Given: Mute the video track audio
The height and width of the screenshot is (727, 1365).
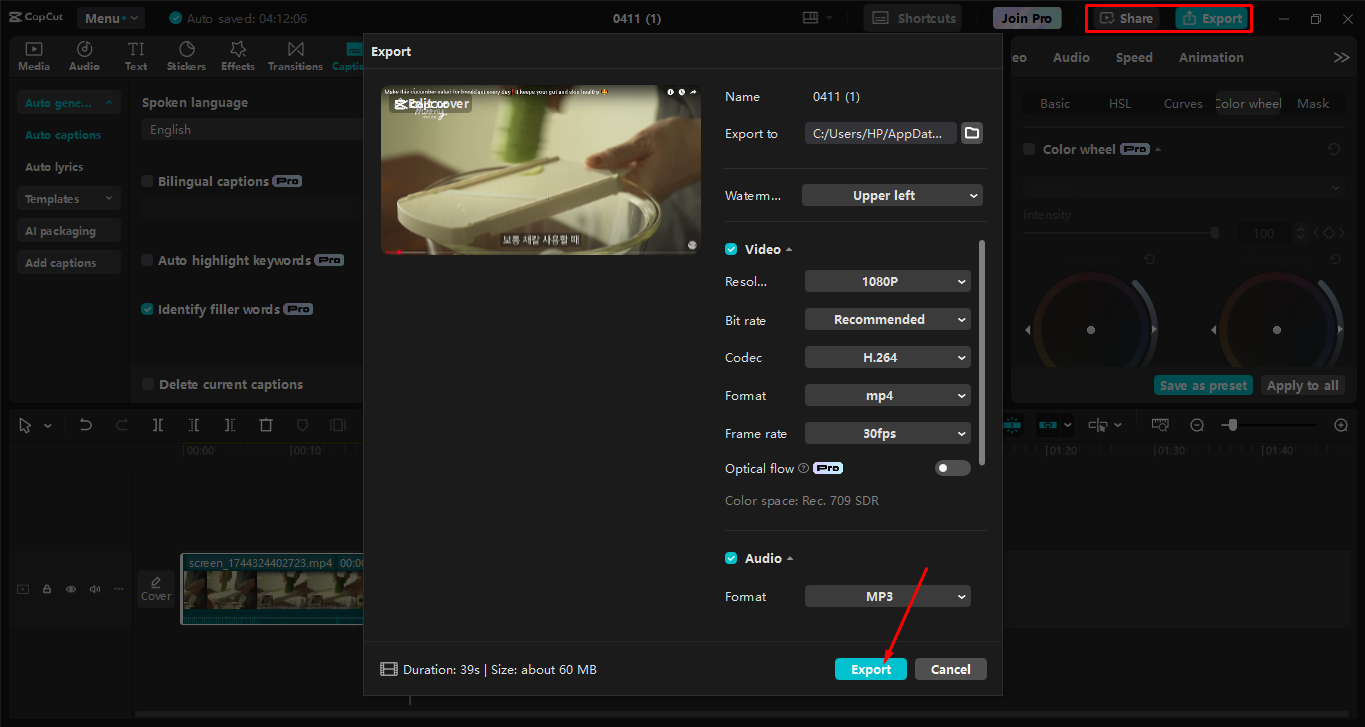Looking at the screenshot, I should click(x=94, y=589).
